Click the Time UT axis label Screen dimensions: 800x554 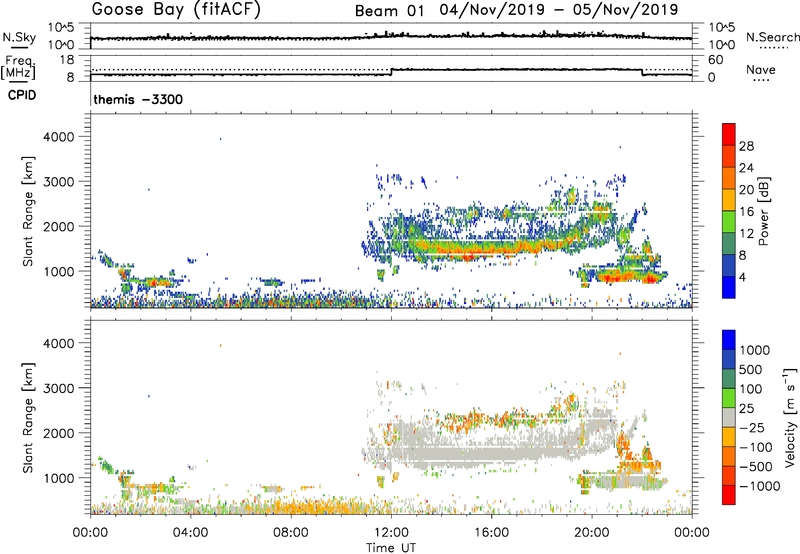click(x=391, y=548)
